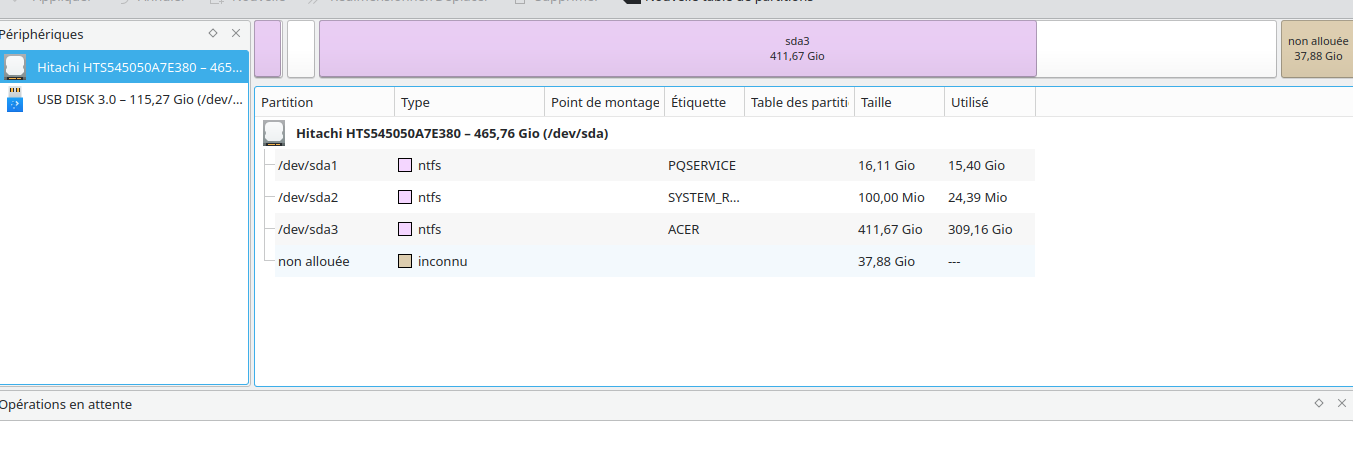
Task: Select the USB DISK 3.0 device
Action: point(124,99)
